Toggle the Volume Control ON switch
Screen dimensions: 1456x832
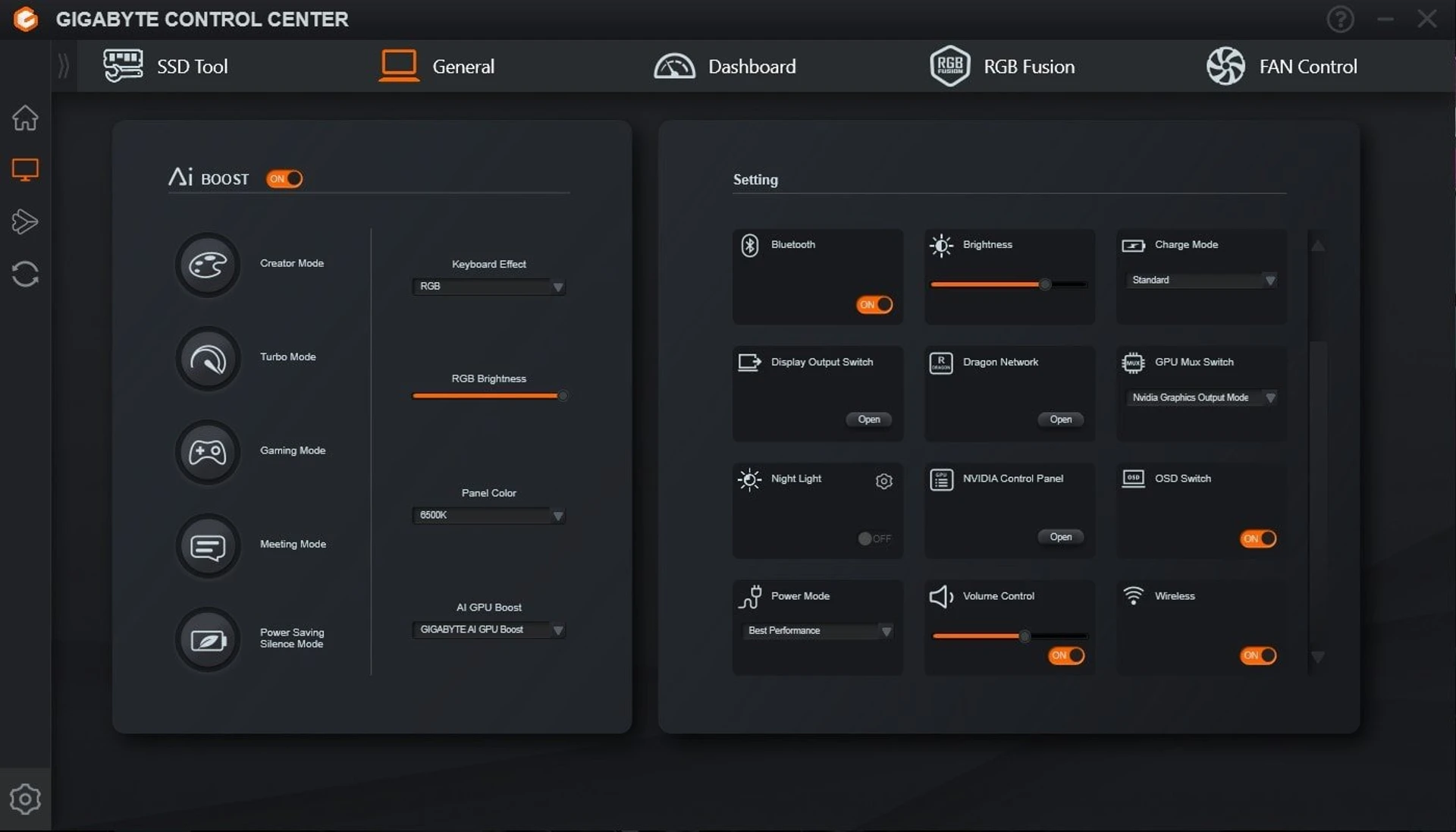pyautogui.click(x=1066, y=655)
